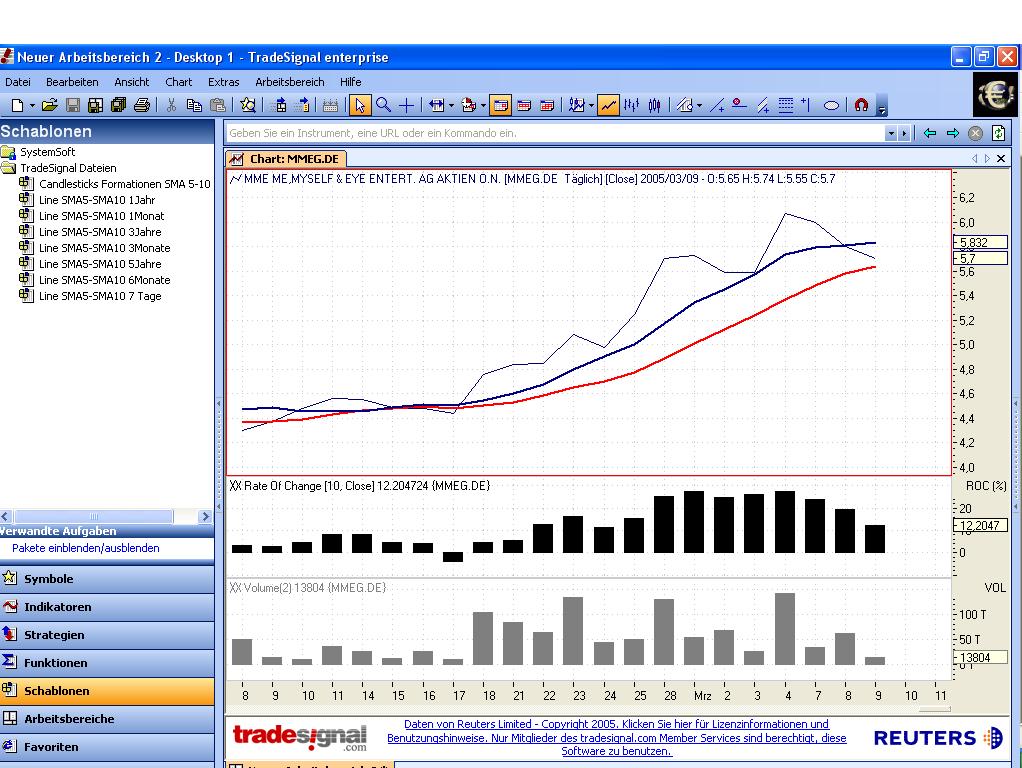Open the Extras menu
The height and width of the screenshot is (768, 1022).
(x=224, y=82)
